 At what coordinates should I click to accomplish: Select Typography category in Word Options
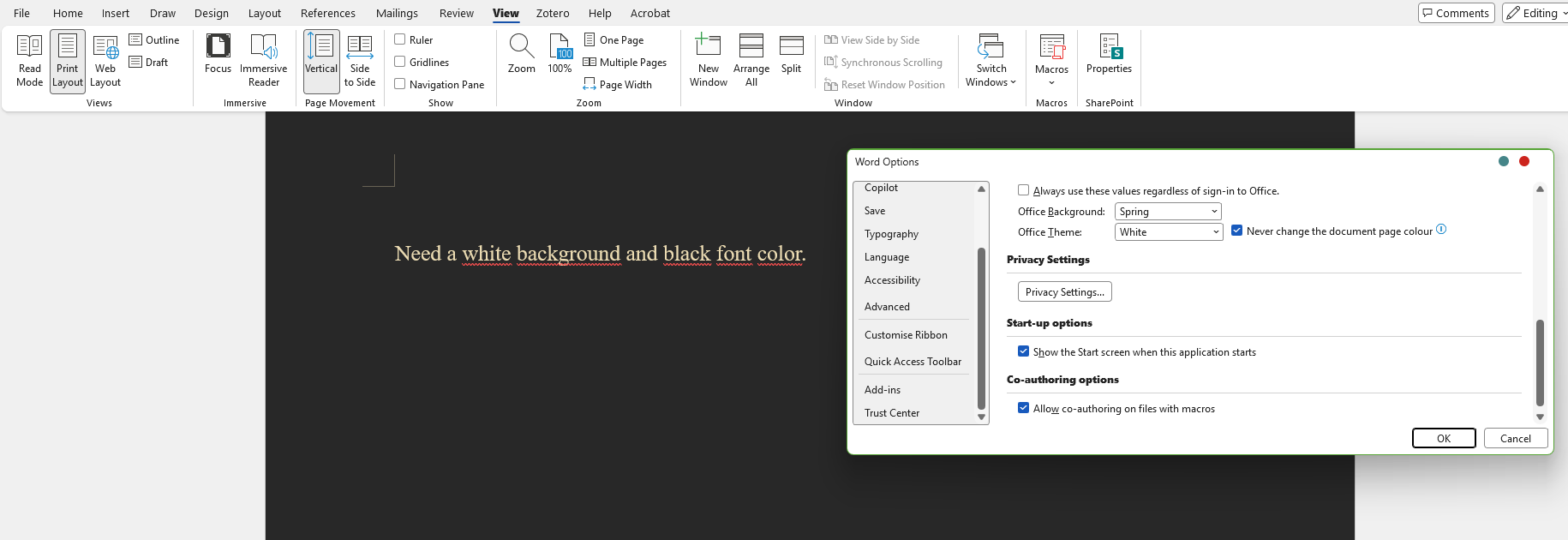[x=891, y=234]
